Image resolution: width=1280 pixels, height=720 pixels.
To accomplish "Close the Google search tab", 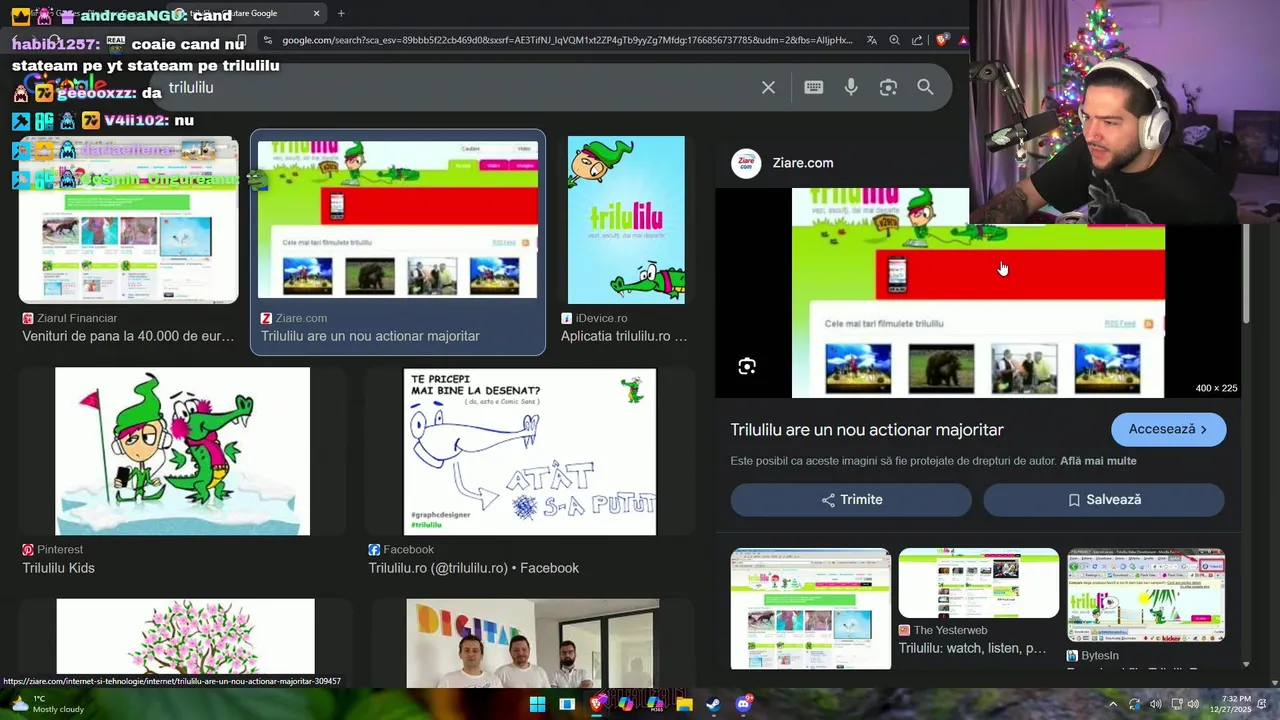I will [x=316, y=13].
